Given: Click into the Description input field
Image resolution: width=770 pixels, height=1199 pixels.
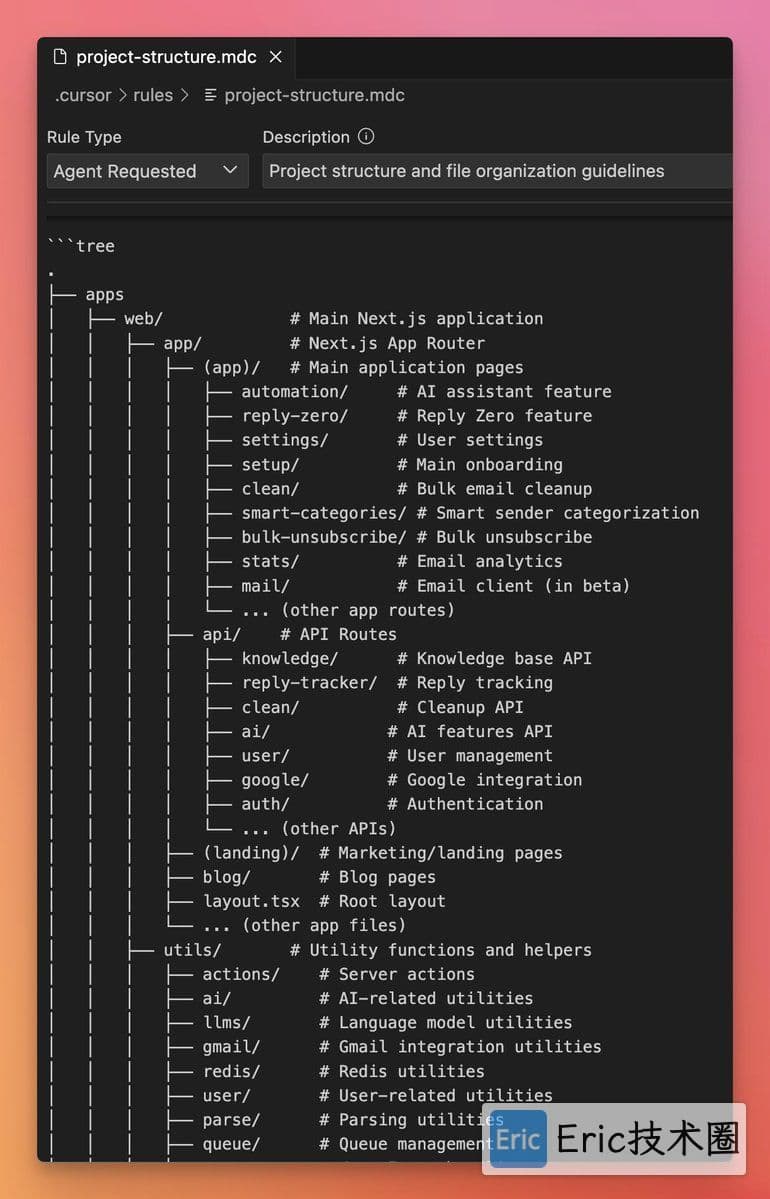Looking at the screenshot, I should tap(497, 171).
